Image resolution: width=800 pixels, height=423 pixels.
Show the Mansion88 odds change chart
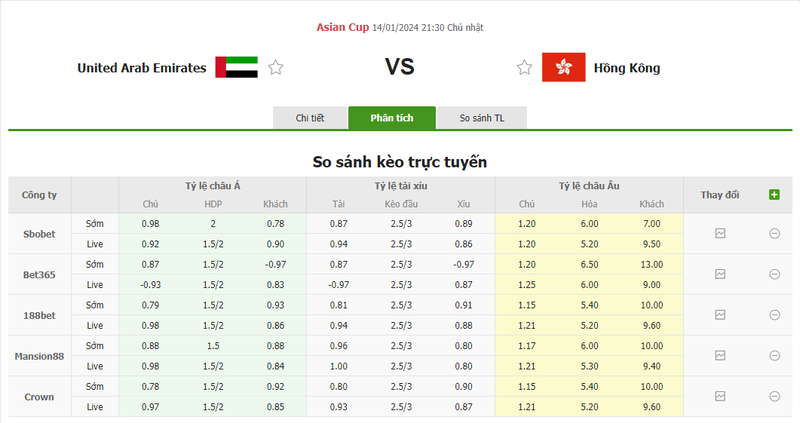(x=720, y=356)
